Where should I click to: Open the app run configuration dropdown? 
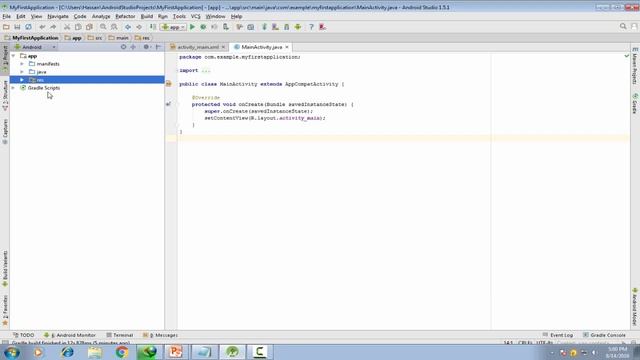click(173, 27)
